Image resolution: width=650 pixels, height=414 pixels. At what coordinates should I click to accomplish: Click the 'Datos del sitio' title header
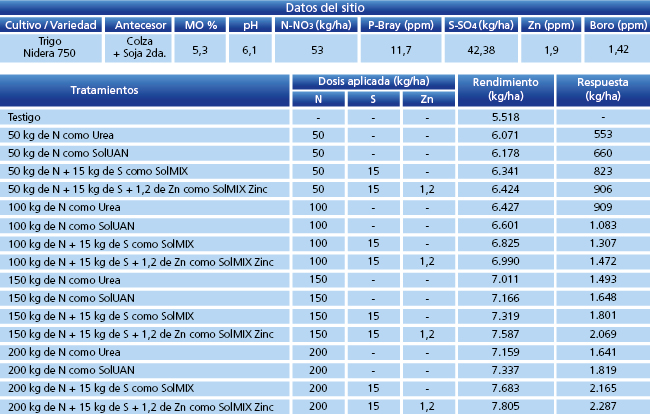coord(325,8)
